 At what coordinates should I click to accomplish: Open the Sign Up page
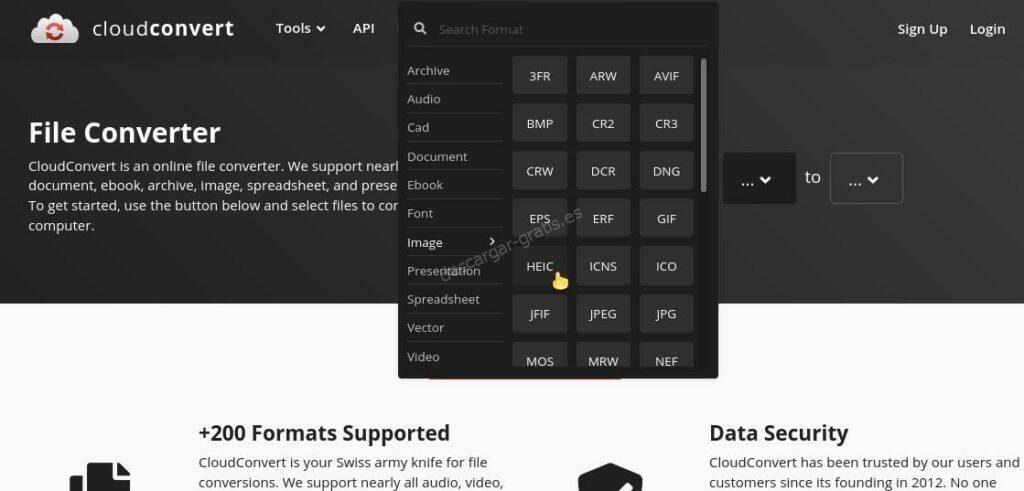click(x=922, y=29)
